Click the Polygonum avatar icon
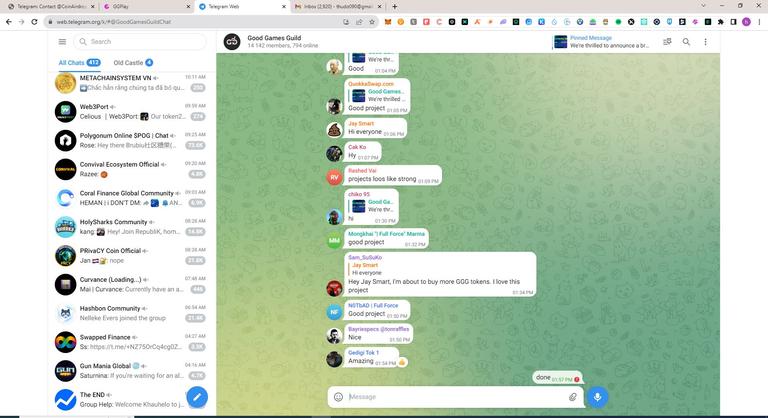Screen dimensions: 768x418 click(x=65, y=141)
